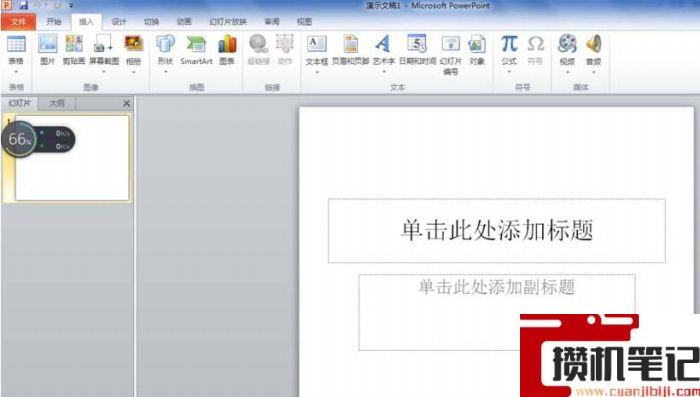Select the 幻灯片 slides pane tab
The width and height of the screenshot is (700, 397).
tap(20, 103)
